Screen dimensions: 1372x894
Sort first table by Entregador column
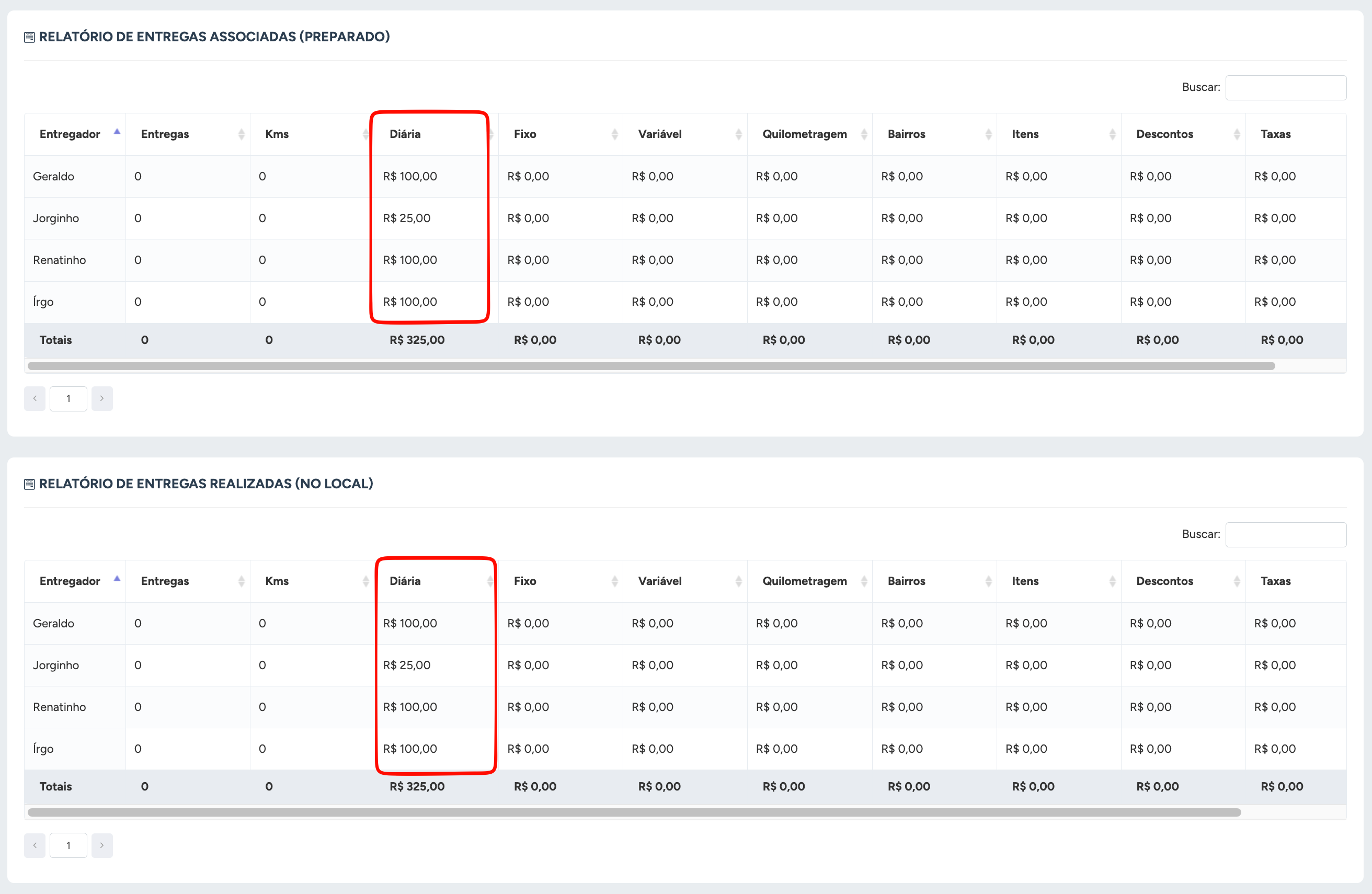point(70,134)
